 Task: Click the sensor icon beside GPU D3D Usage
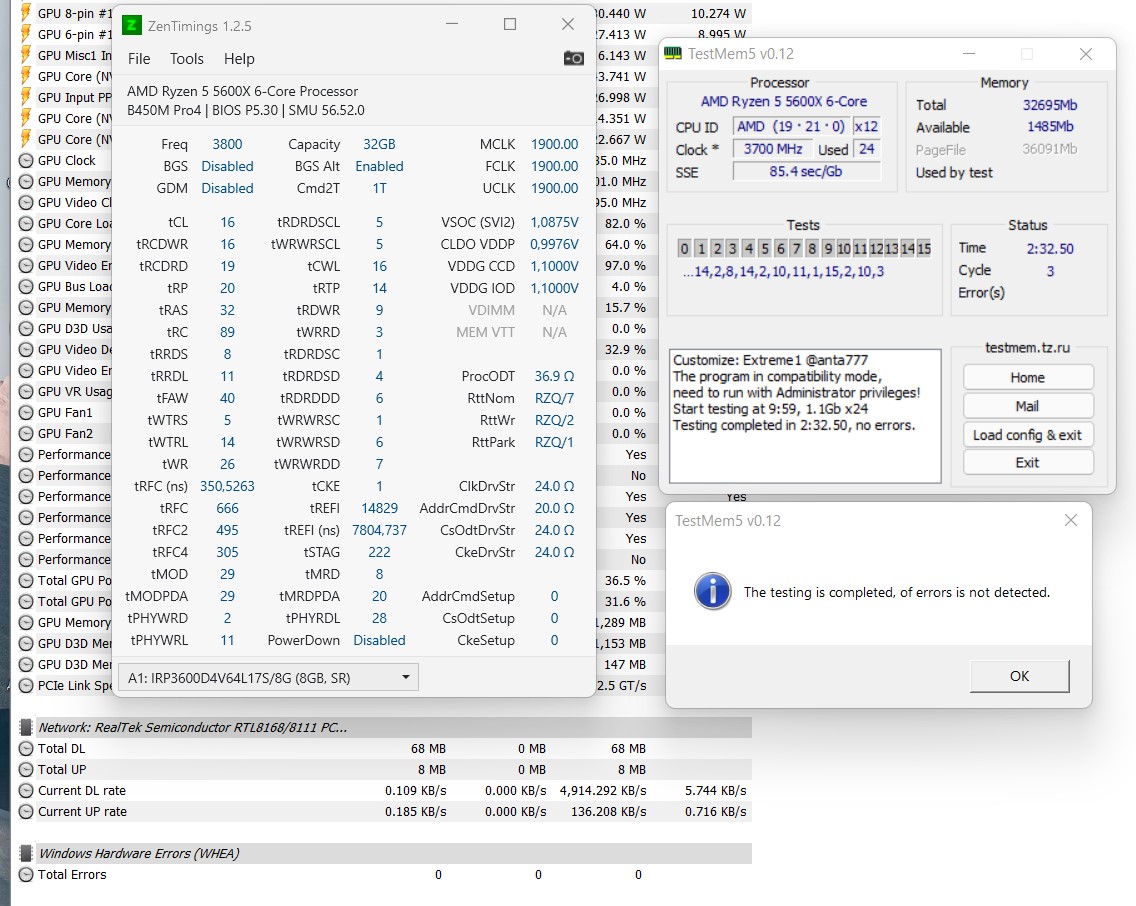point(26,328)
